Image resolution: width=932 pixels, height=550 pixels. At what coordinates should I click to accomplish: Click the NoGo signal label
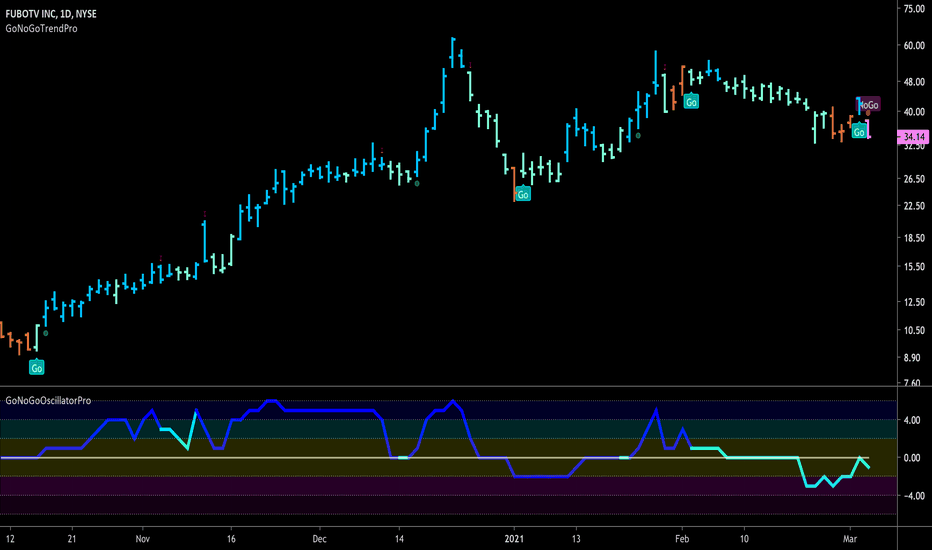(x=868, y=105)
